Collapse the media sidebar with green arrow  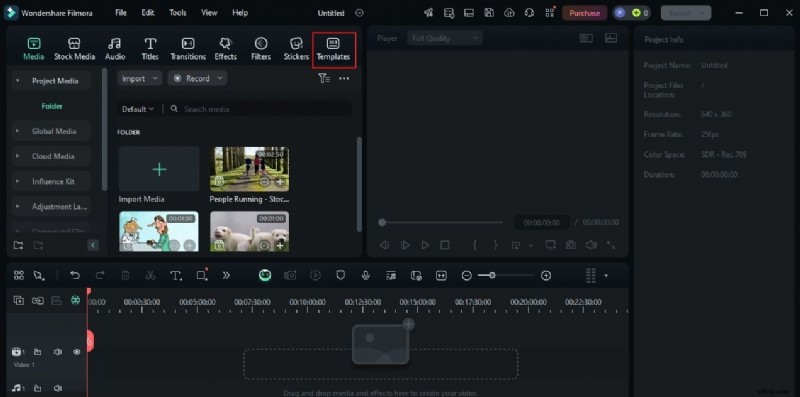tap(93, 245)
